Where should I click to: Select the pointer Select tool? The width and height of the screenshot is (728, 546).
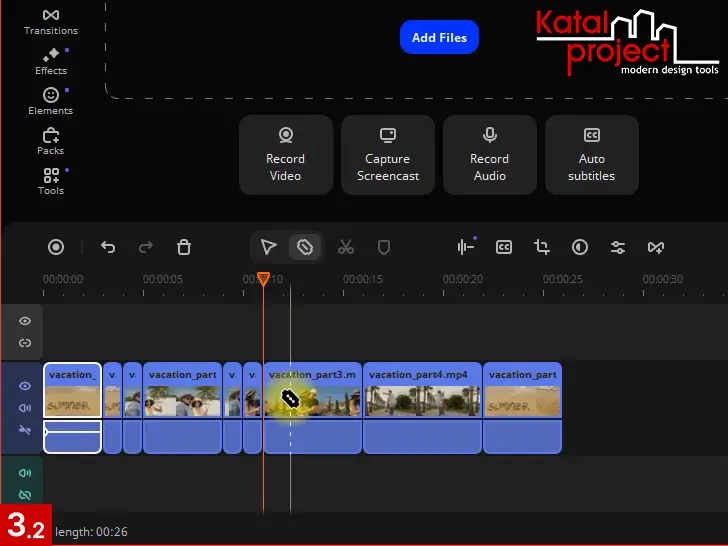[268, 247]
